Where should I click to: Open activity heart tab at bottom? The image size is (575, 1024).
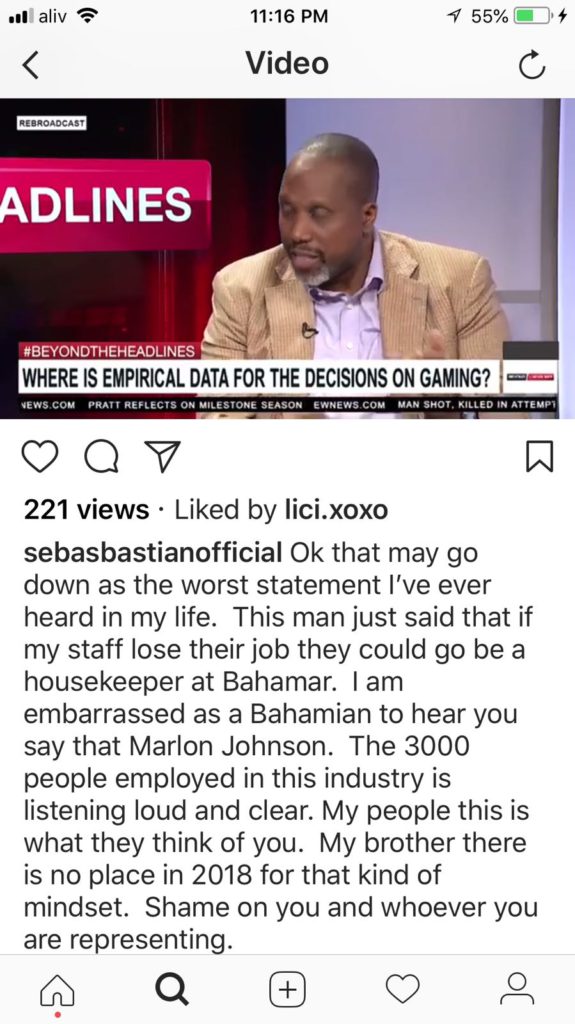tap(402, 989)
